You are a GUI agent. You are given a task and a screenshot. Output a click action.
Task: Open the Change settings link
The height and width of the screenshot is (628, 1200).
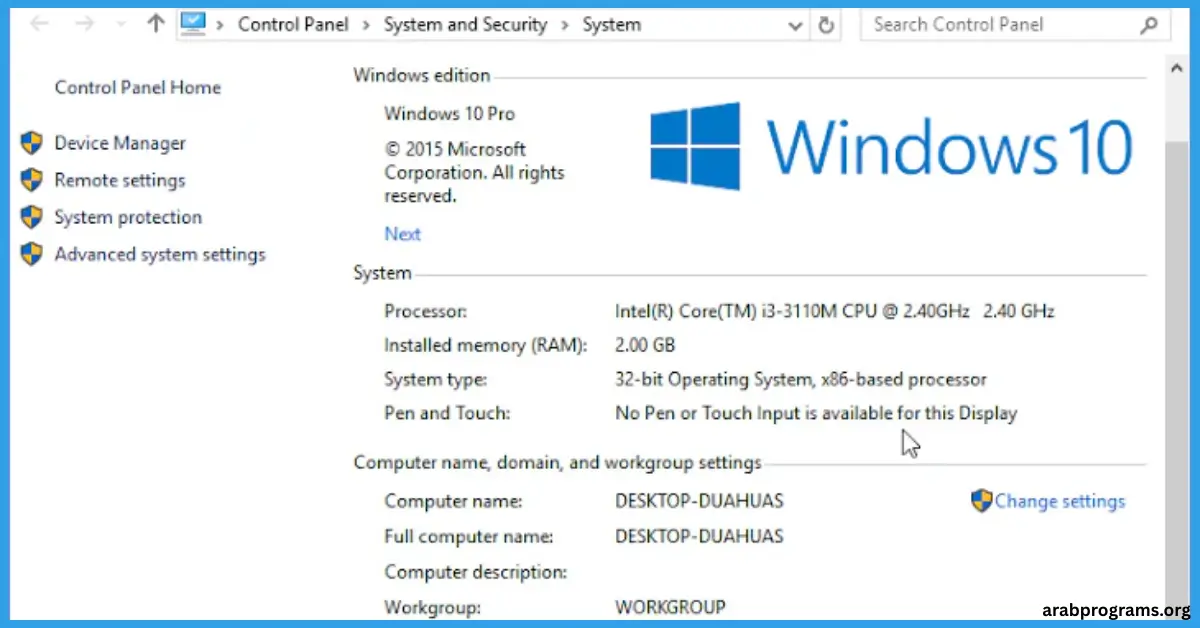[x=1060, y=501]
